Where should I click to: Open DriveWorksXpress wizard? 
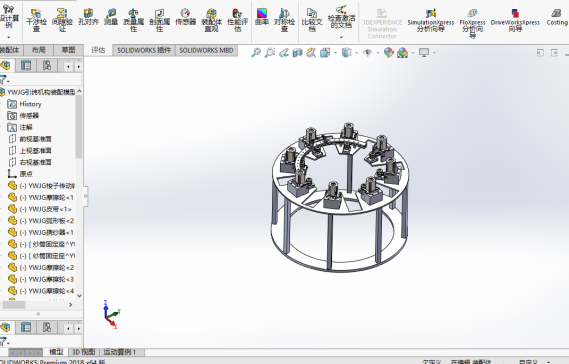point(515,20)
